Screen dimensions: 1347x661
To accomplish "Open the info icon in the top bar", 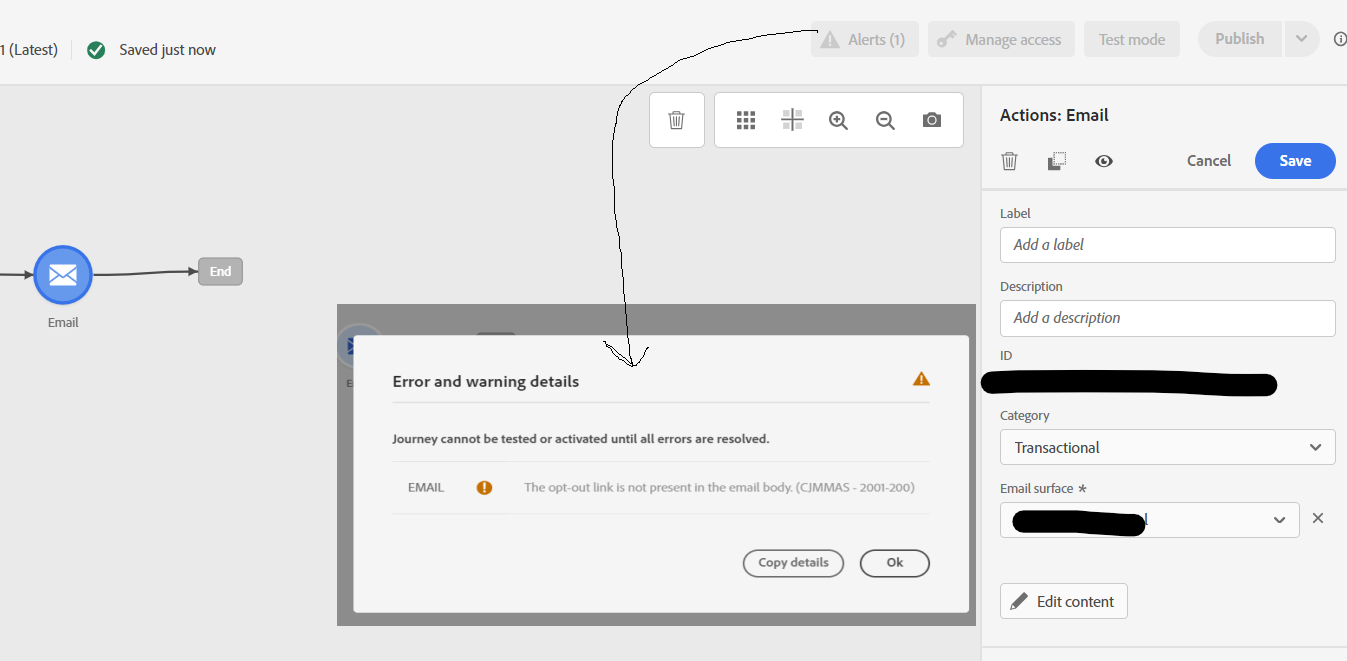I will coord(1340,39).
